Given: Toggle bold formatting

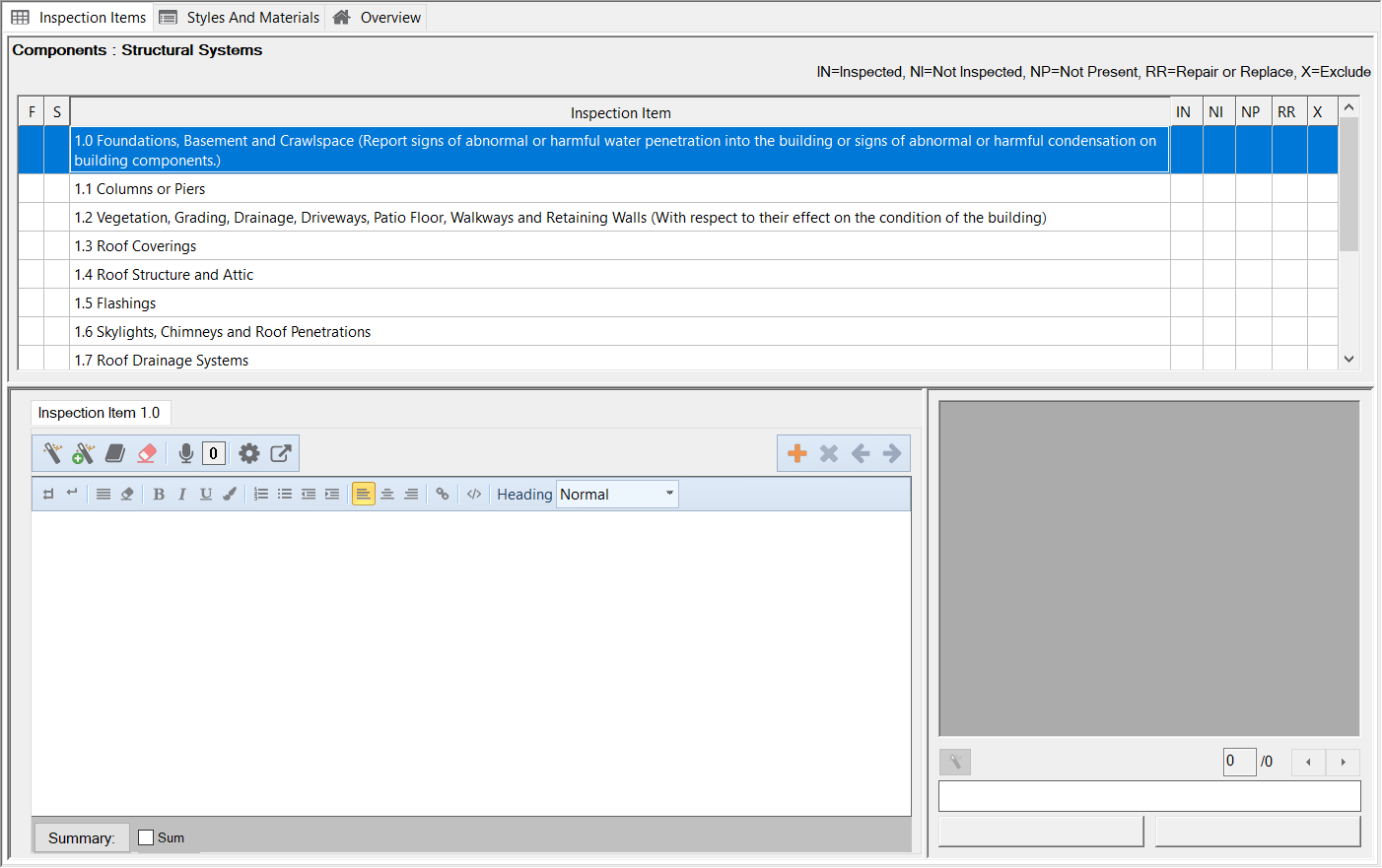Looking at the screenshot, I should tap(159, 495).
